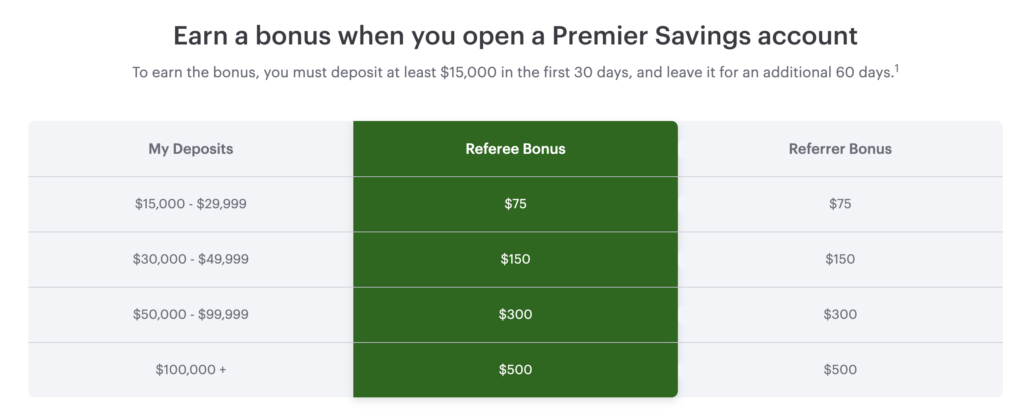Click the $75 Referee Bonus cell
1024x411 pixels.
[515, 204]
